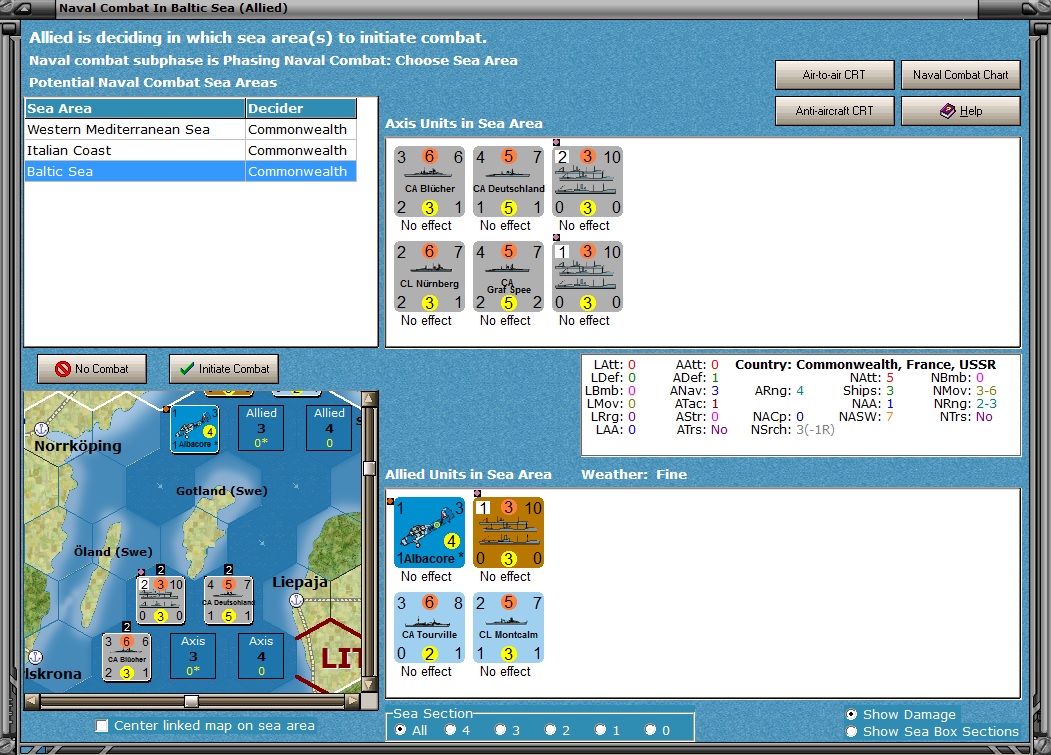Screen dimensions: 1051x755
Task: Click the map scroll up arrow
Action: [369, 400]
